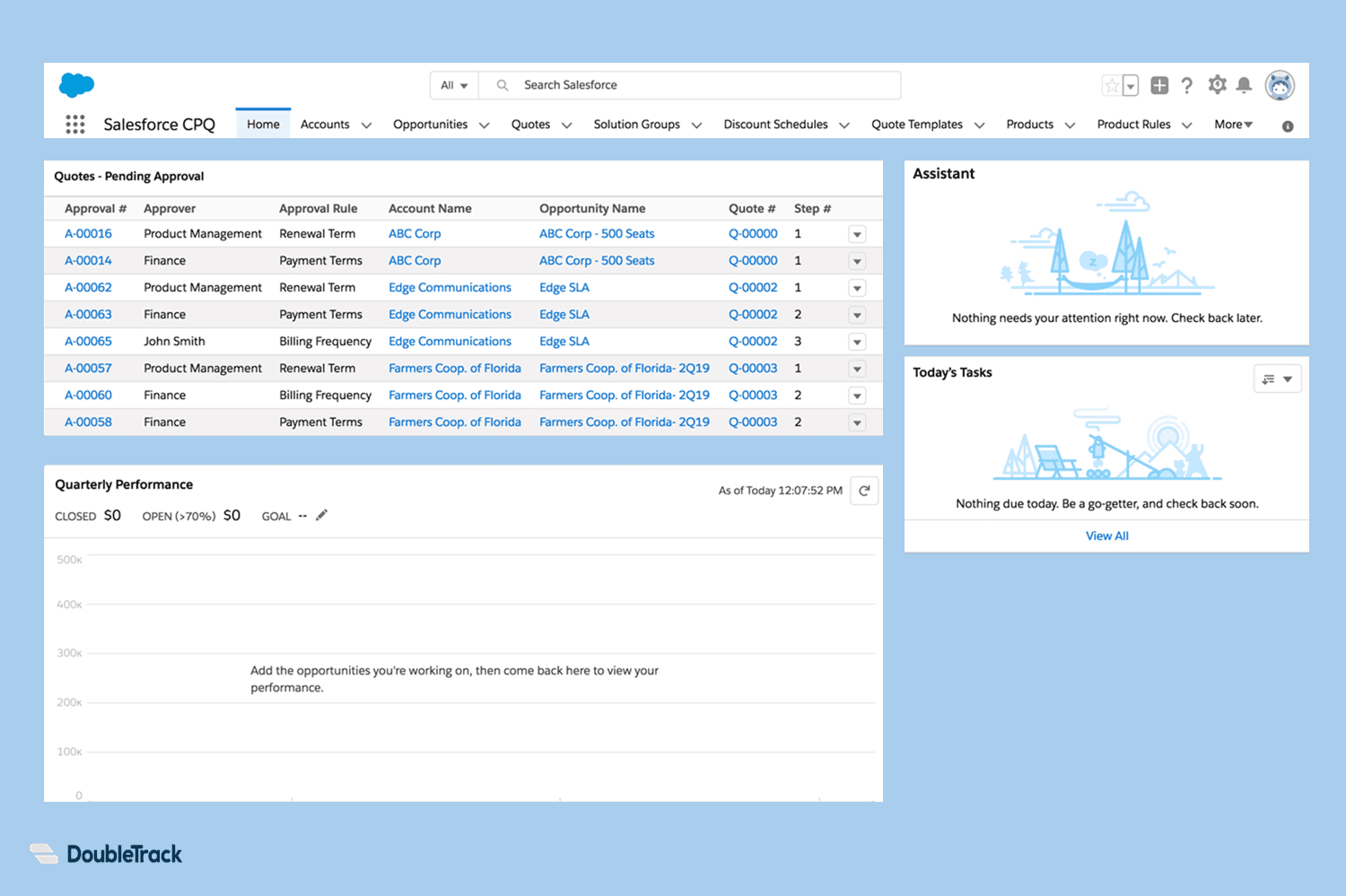1346x896 pixels.
Task: Open quote Q-00000 in A-00016 row
Action: [753, 233]
